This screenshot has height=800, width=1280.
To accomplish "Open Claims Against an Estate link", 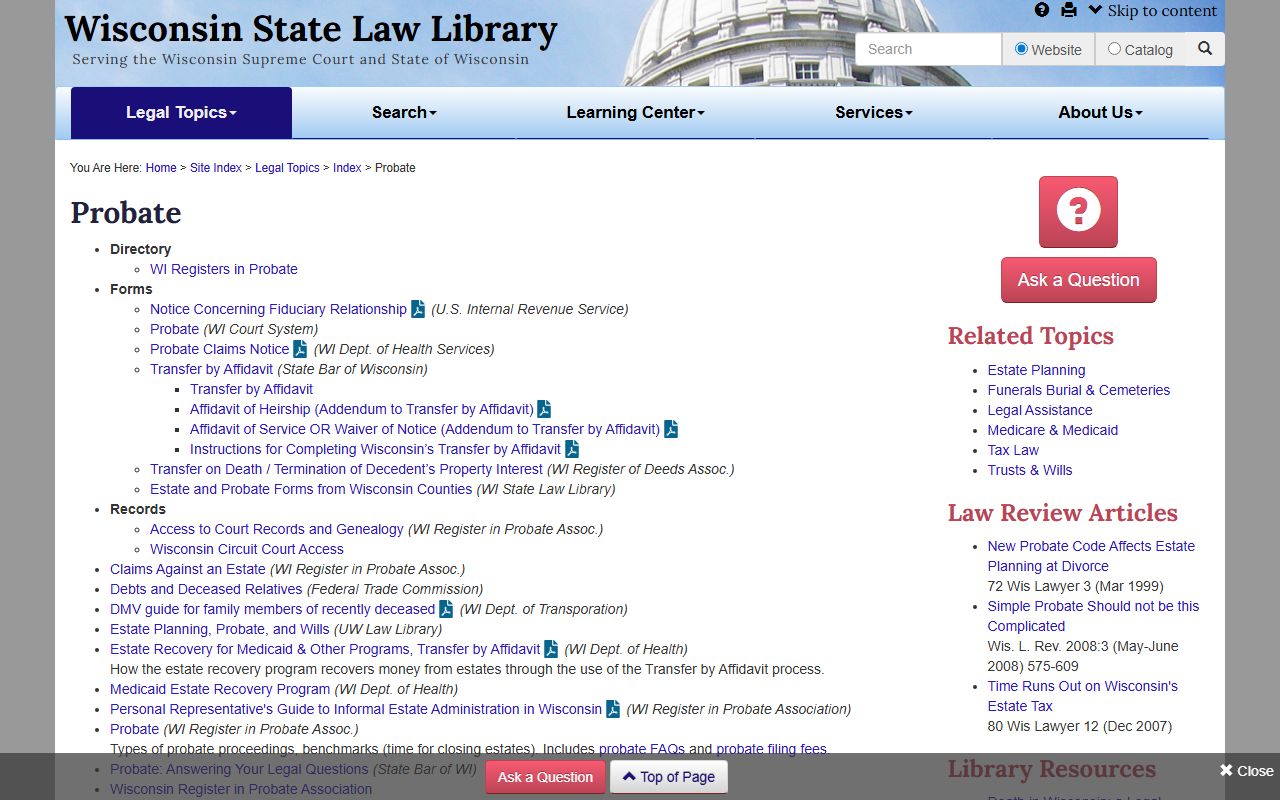I will (188, 569).
